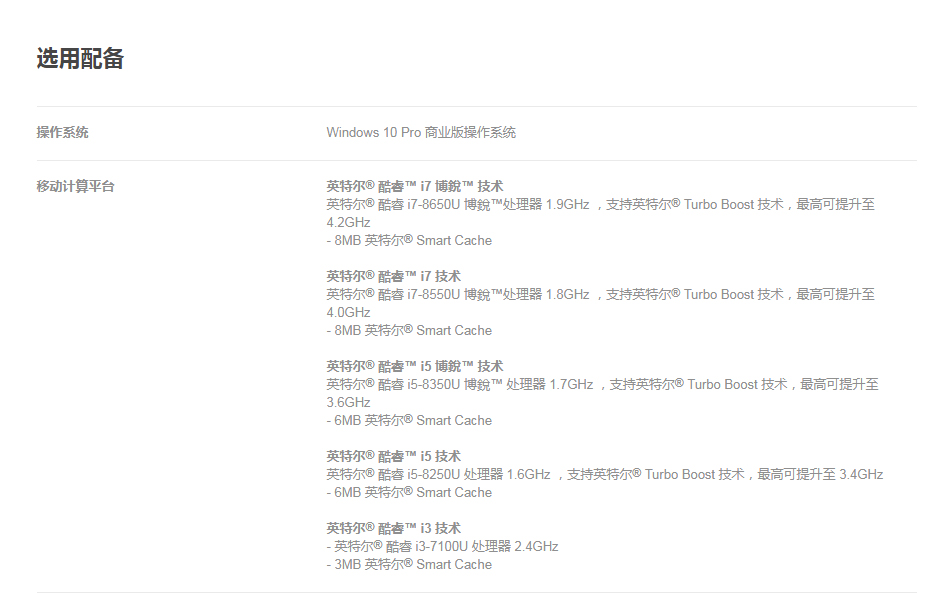Click the 英特尔 酷睿 i5 技术 heading
The height and width of the screenshot is (593, 952).
393,456
